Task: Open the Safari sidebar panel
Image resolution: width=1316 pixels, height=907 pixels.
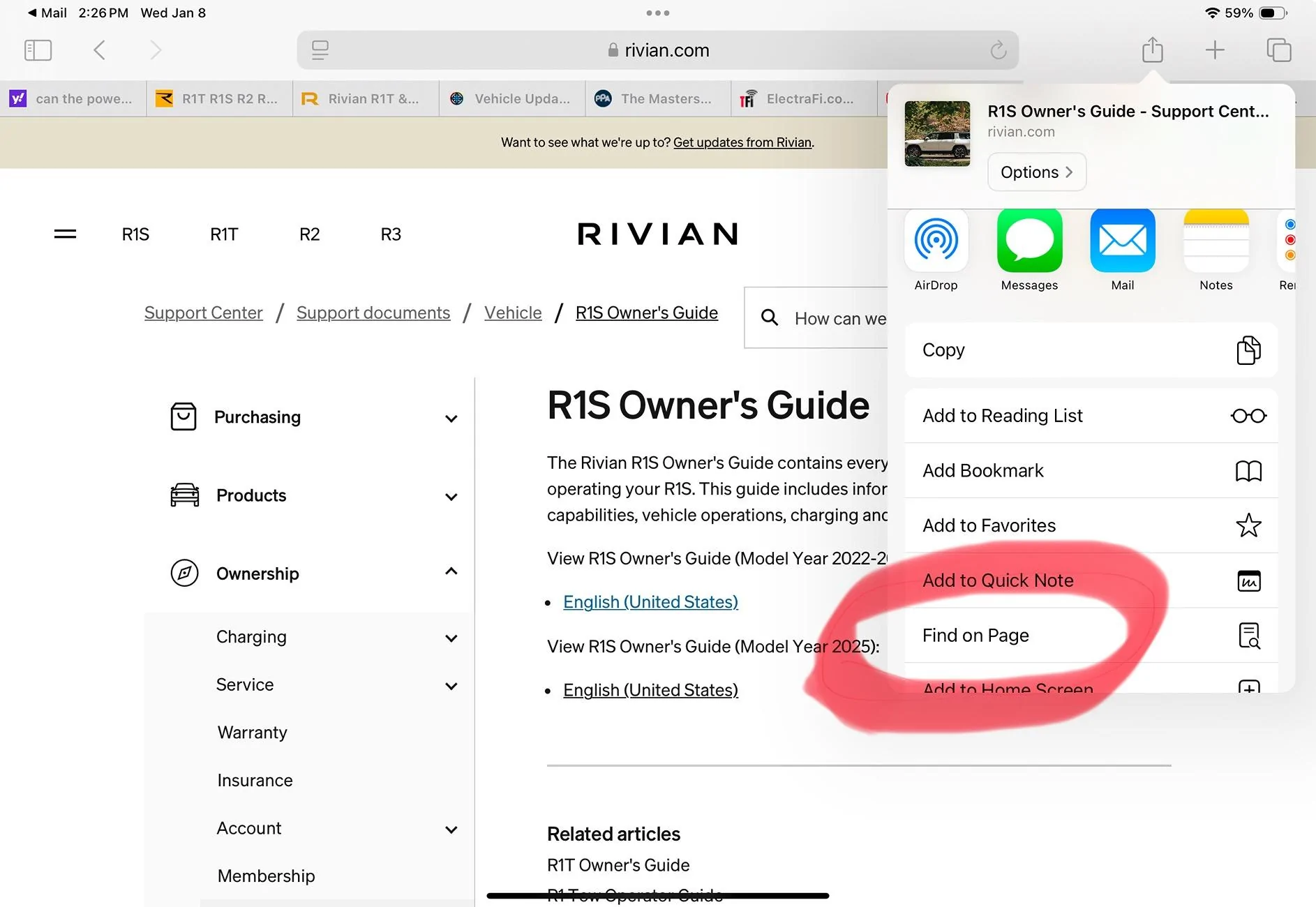Action: 38,50
